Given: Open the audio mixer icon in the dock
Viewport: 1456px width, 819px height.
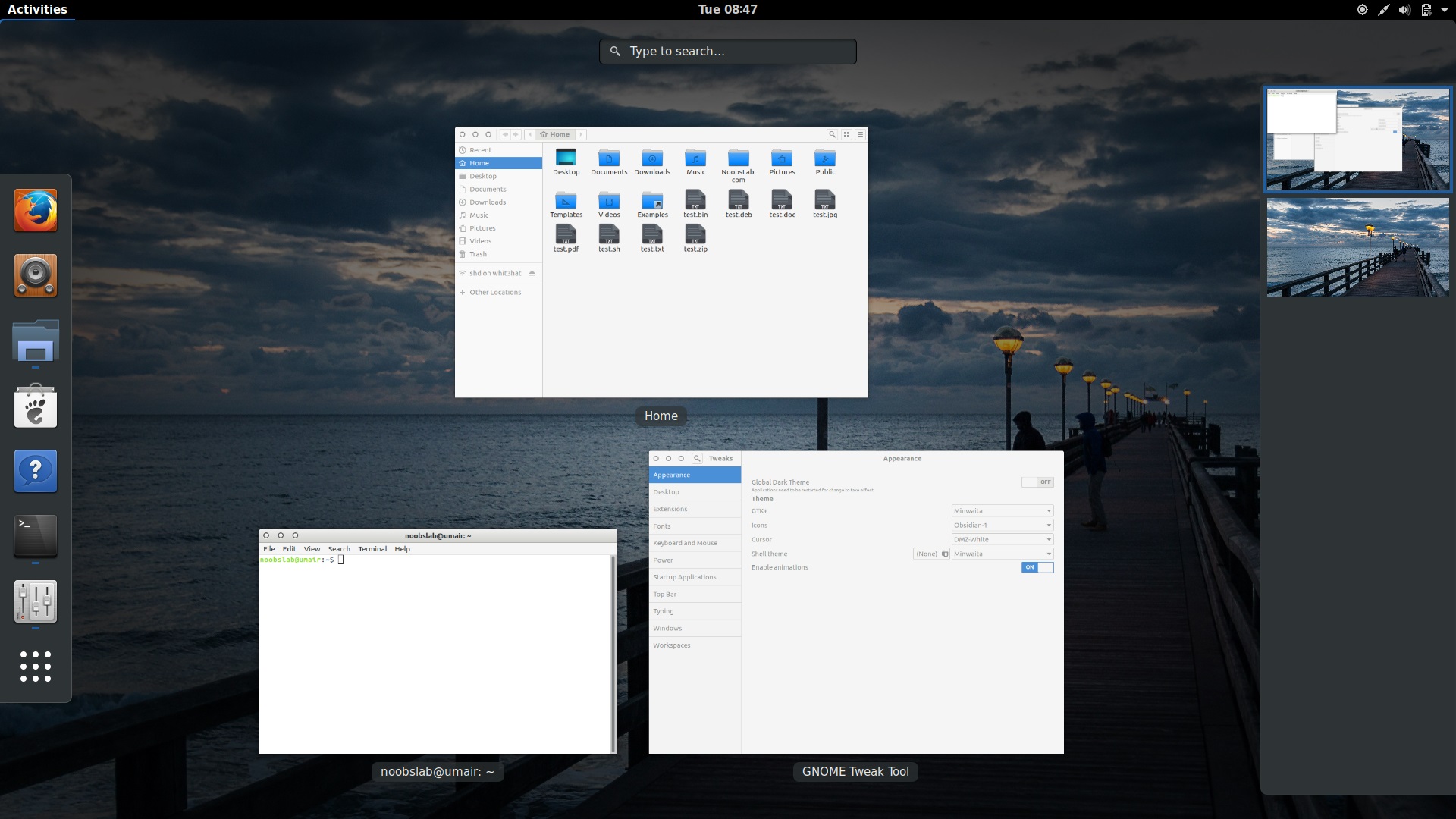Looking at the screenshot, I should coord(35,601).
